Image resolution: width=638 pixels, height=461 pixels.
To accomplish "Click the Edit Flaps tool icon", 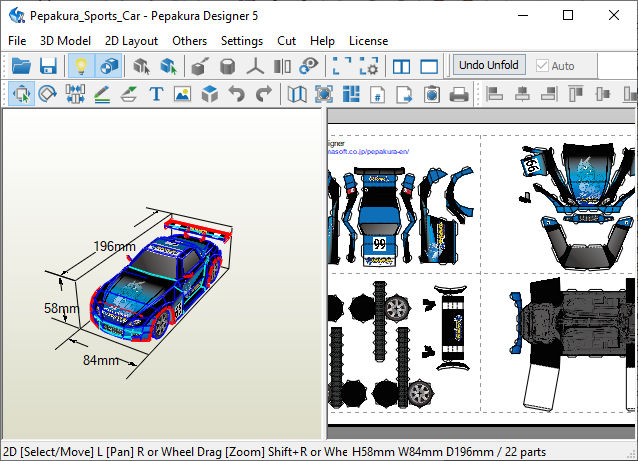I will click(x=129, y=95).
